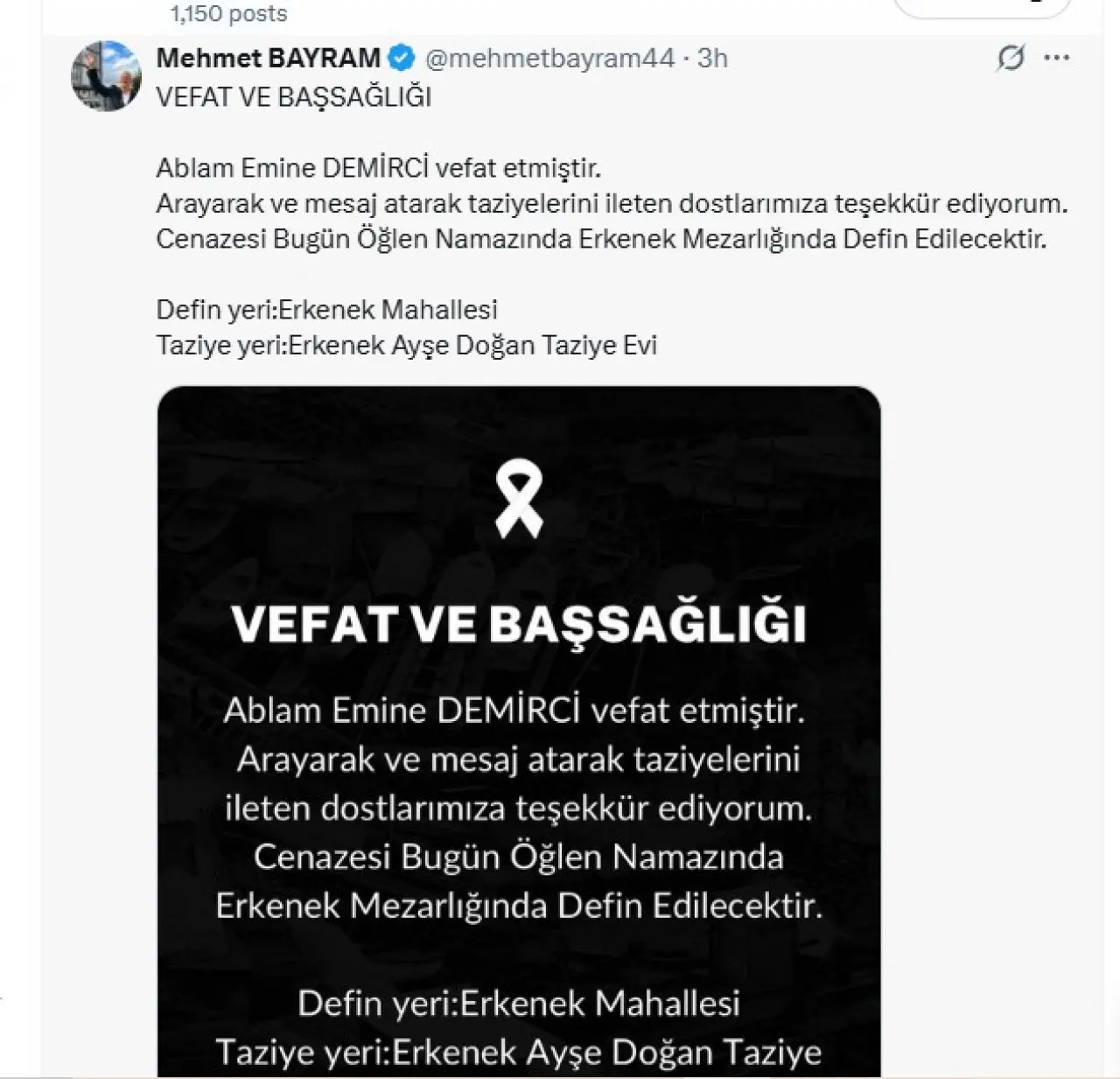Click tweet line 'Taziye yeri:Erkenek Ayşe Doğan Taziye Evi'
This screenshot has height=1079, width=1120.
click(407, 346)
